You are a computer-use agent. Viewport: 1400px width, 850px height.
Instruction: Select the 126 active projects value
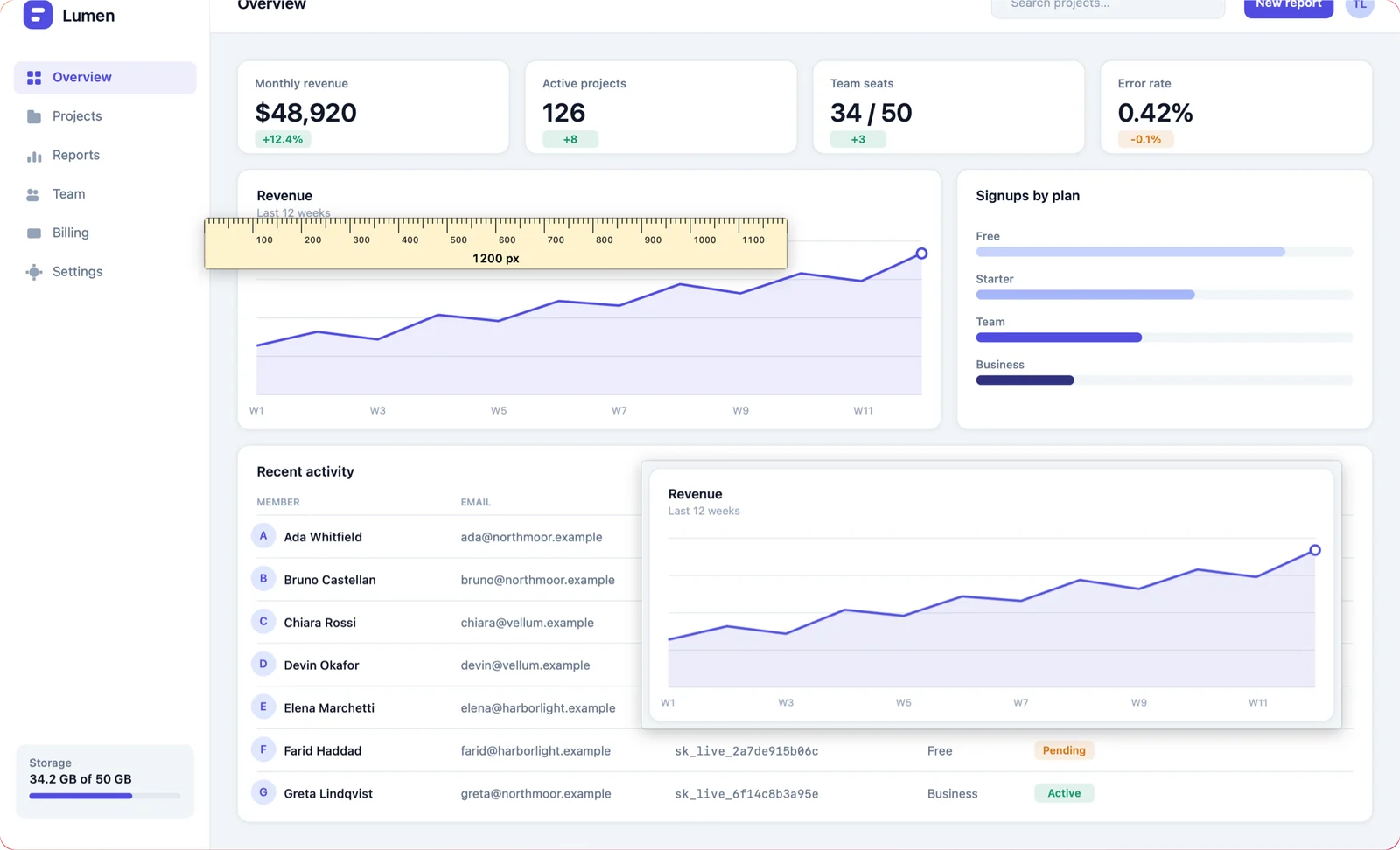[564, 113]
